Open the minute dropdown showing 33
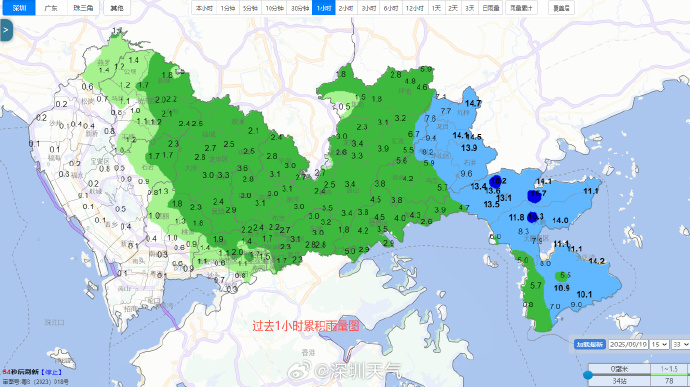Image resolution: width=690 pixels, height=387 pixels. click(x=680, y=344)
